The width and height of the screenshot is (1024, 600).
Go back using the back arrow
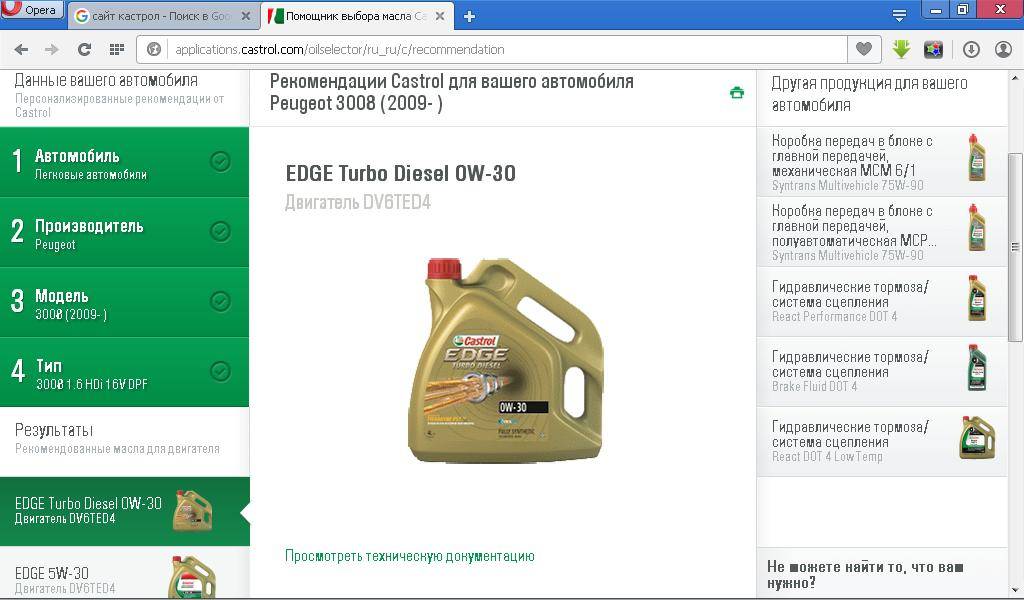(21, 49)
